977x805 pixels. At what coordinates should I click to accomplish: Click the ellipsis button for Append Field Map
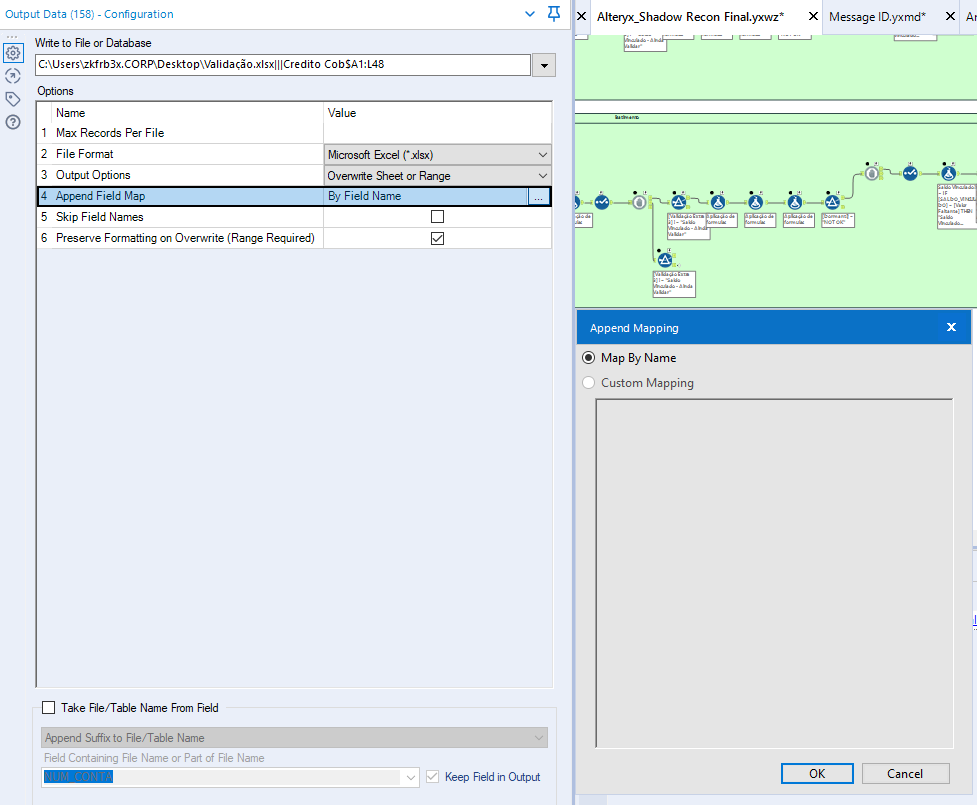click(x=538, y=196)
